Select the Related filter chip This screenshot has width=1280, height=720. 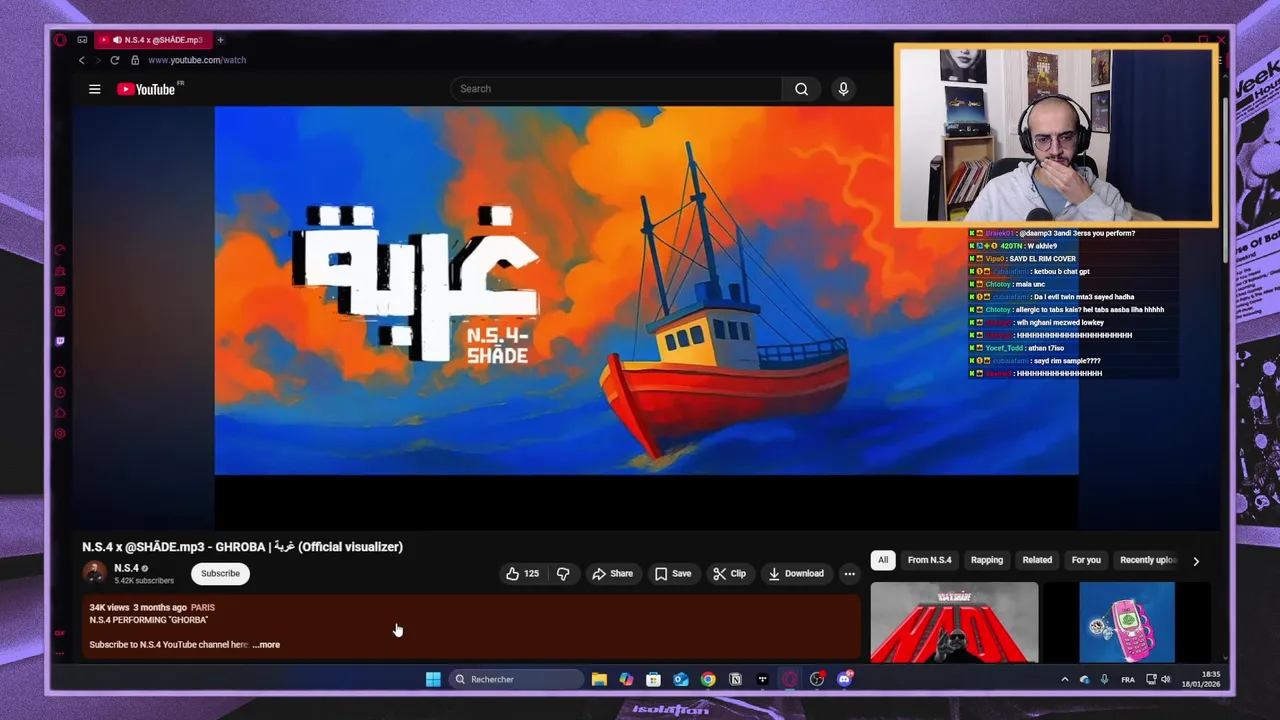[x=1037, y=560]
